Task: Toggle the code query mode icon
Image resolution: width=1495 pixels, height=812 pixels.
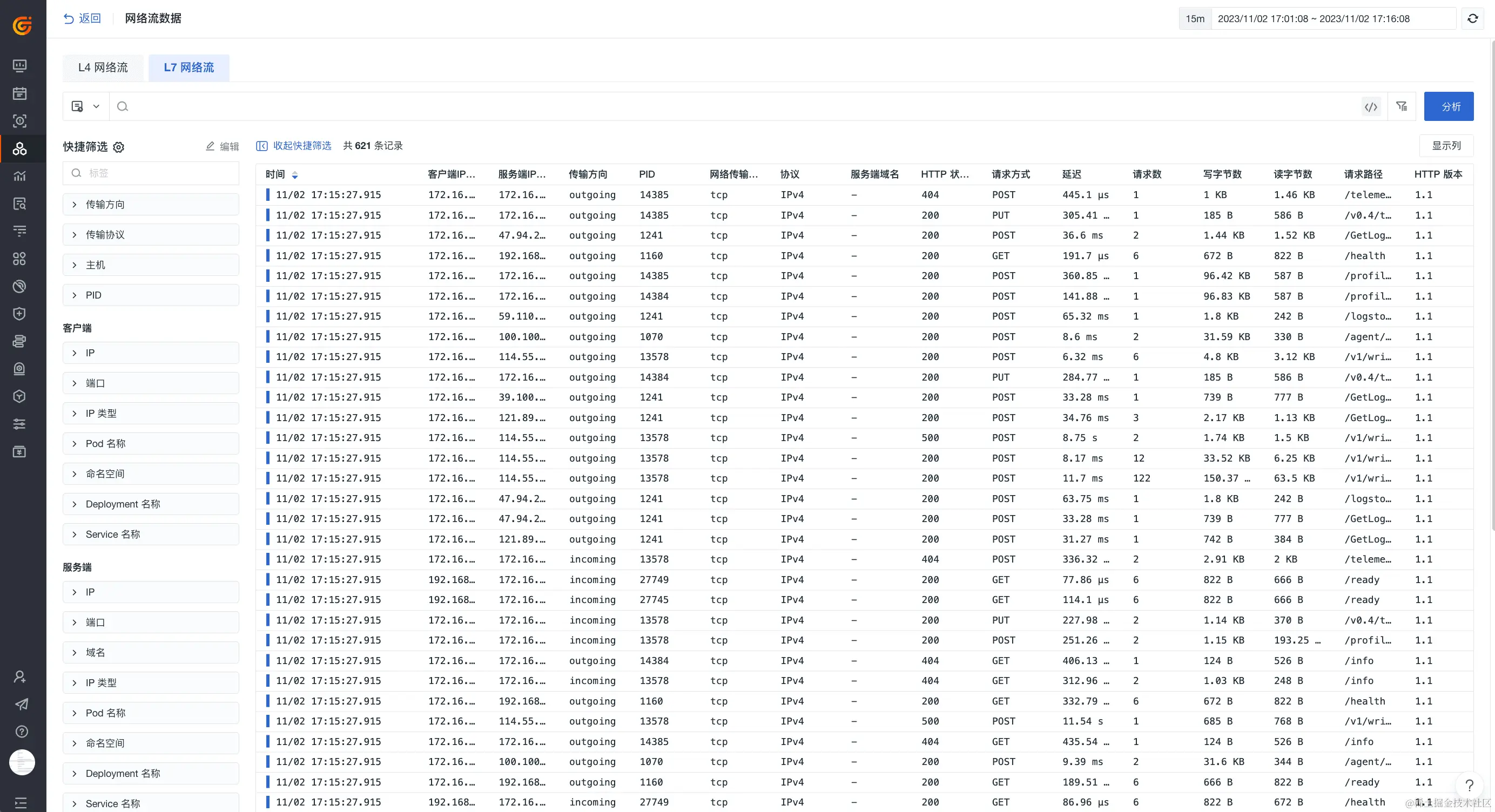Action: pos(1371,107)
